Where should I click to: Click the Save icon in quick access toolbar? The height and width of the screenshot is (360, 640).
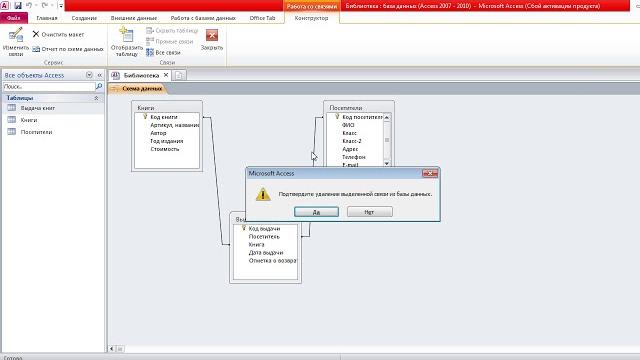pyautogui.click(x=18, y=5)
